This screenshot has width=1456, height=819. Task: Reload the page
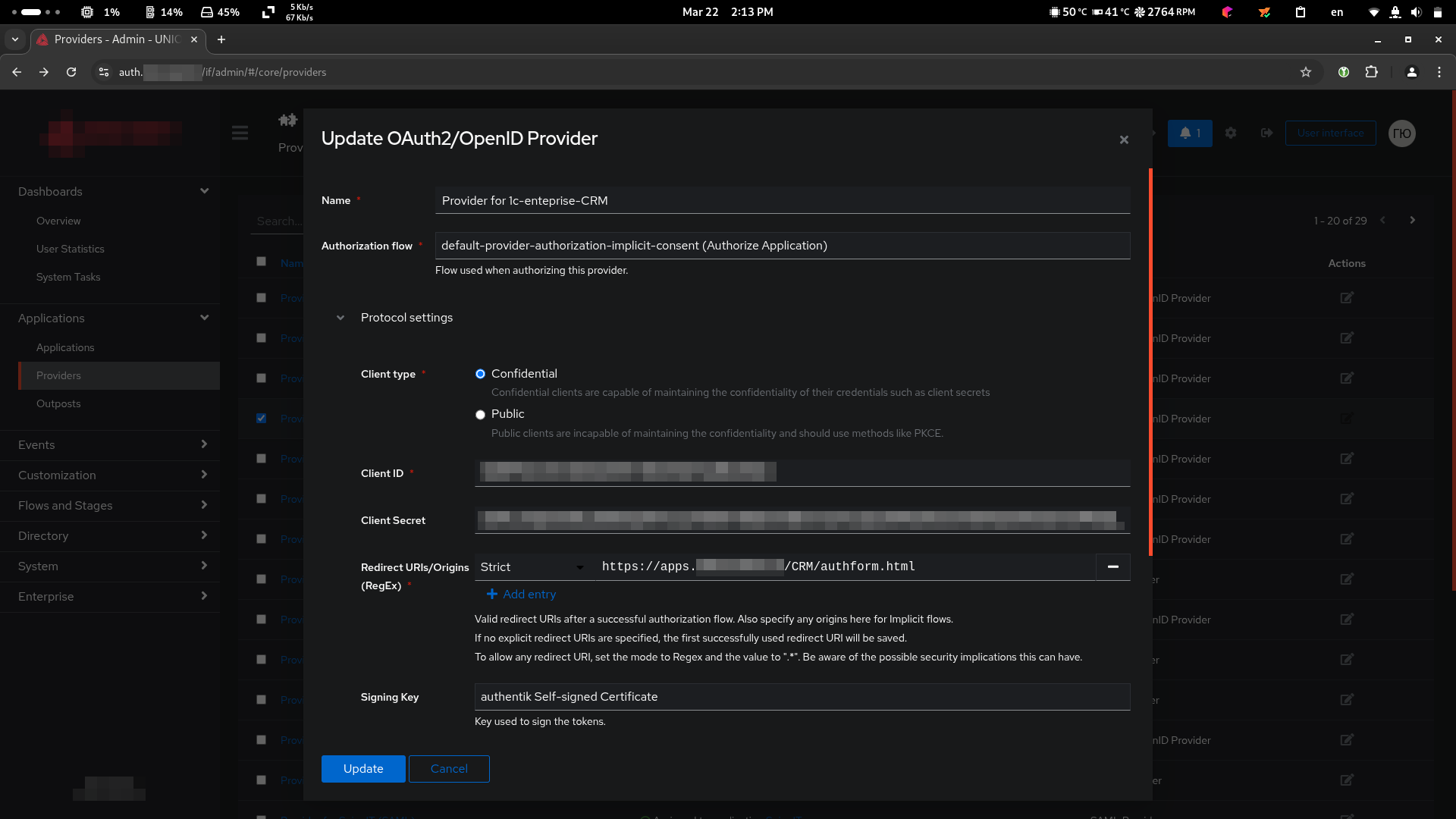pos(71,72)
